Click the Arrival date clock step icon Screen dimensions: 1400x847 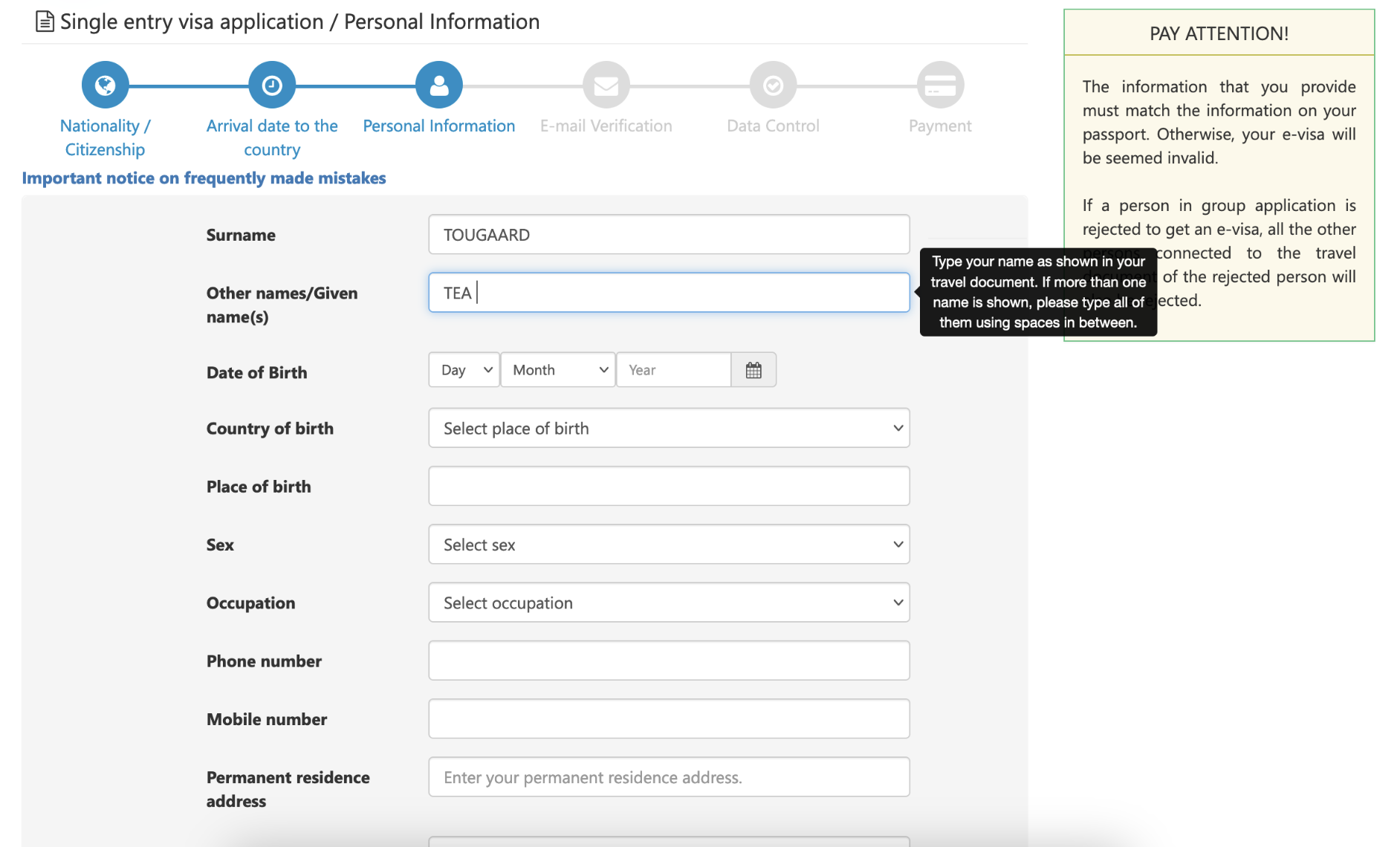click(272, 85)
